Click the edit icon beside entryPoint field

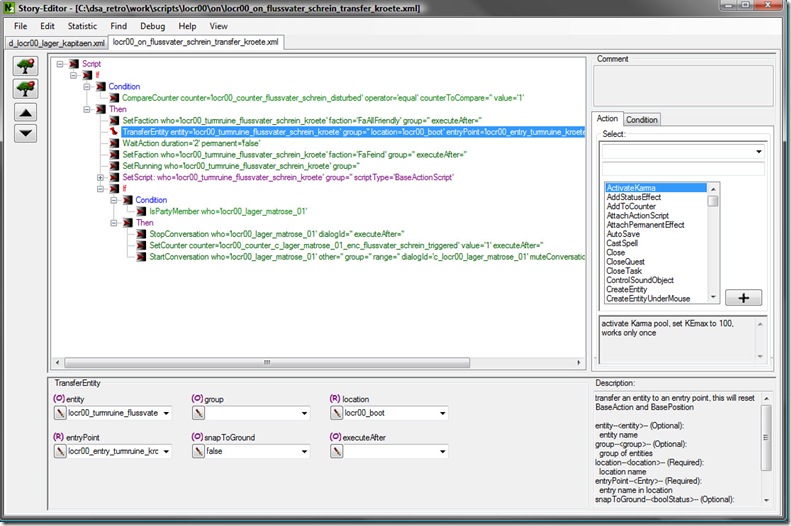[59, 451]
